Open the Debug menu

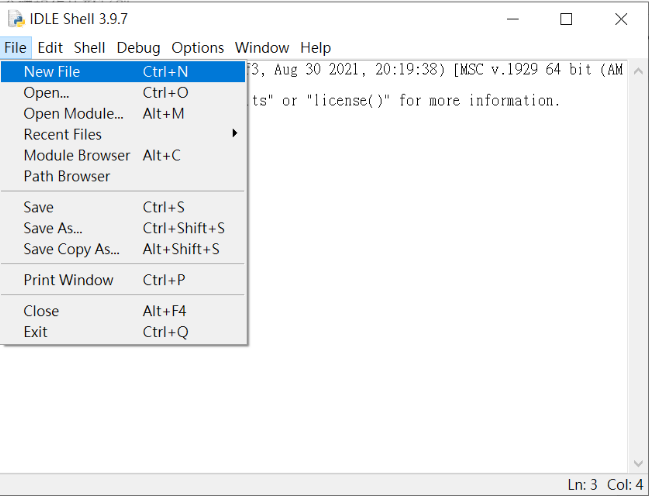point(138,48)
